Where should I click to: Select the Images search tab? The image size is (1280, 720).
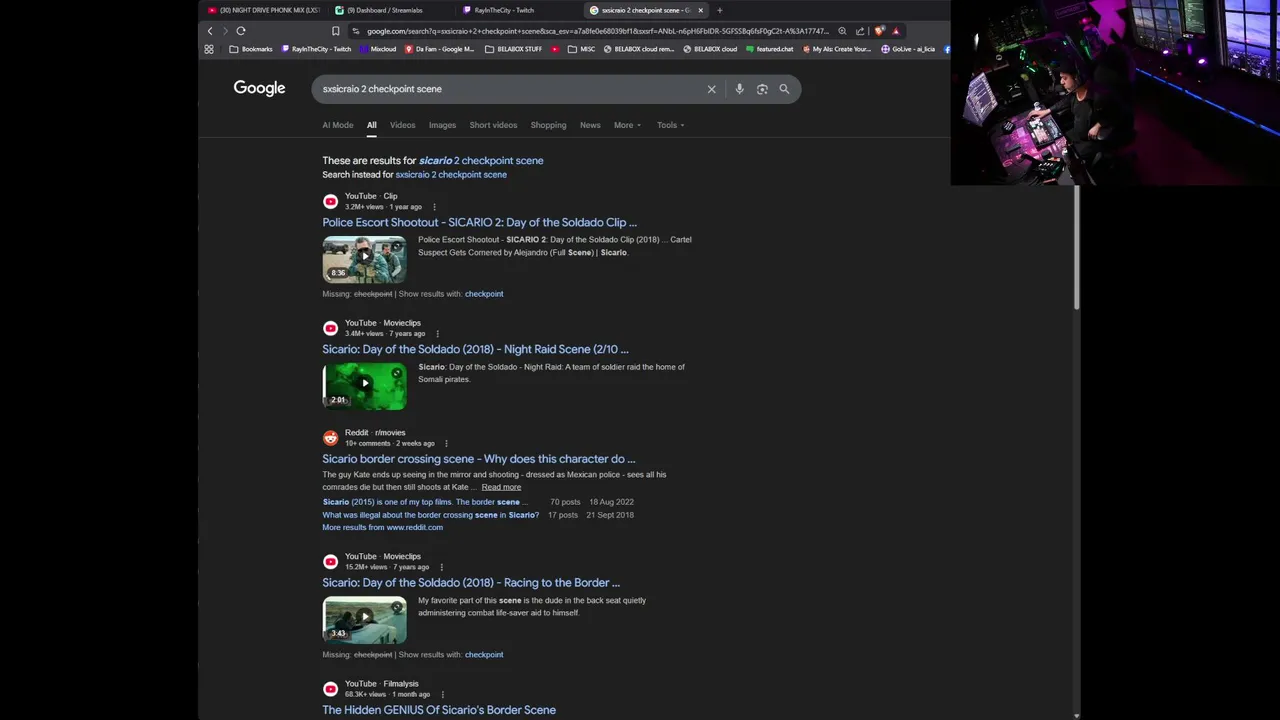pyautogui.click(x=442, y=125)
